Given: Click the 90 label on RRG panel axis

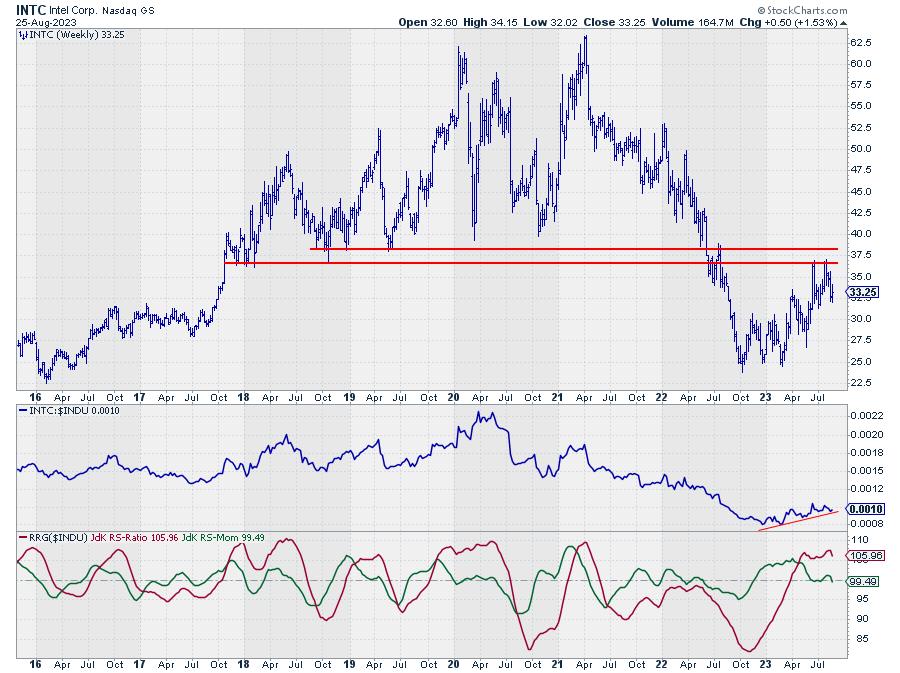Looking at the screenshot, I should [x=863, y=618].
